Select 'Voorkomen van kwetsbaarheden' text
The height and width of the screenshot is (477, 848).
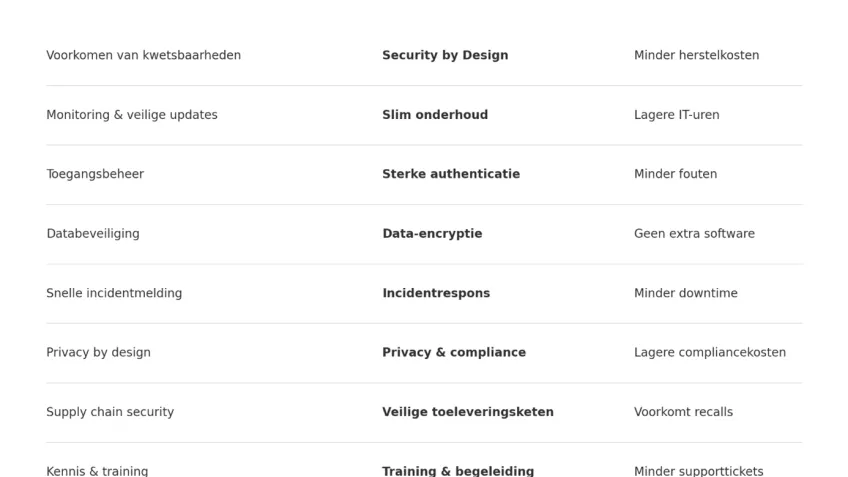(143, 55)
